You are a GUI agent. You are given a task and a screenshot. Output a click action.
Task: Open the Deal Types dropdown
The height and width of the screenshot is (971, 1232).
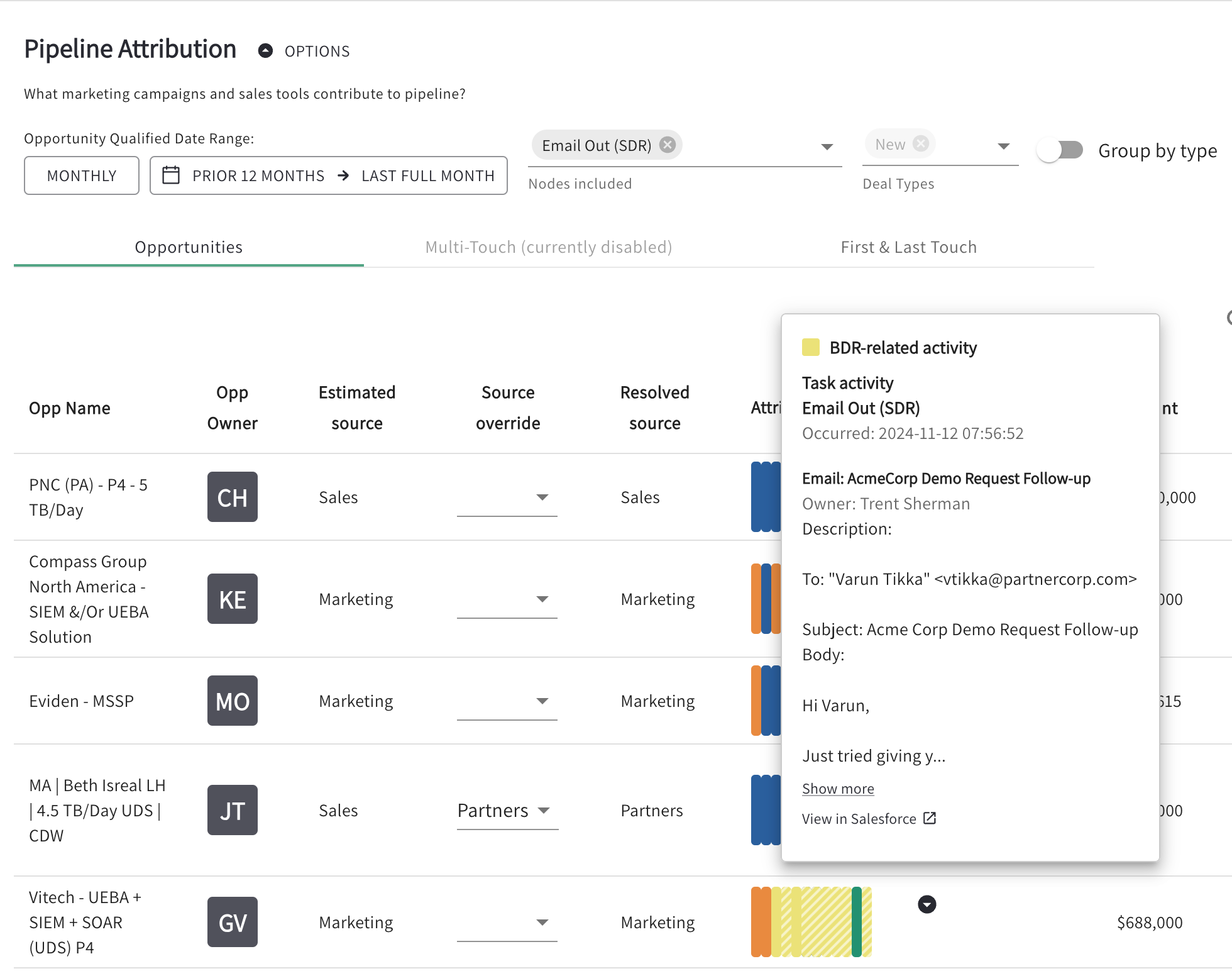click(1004, 146)
